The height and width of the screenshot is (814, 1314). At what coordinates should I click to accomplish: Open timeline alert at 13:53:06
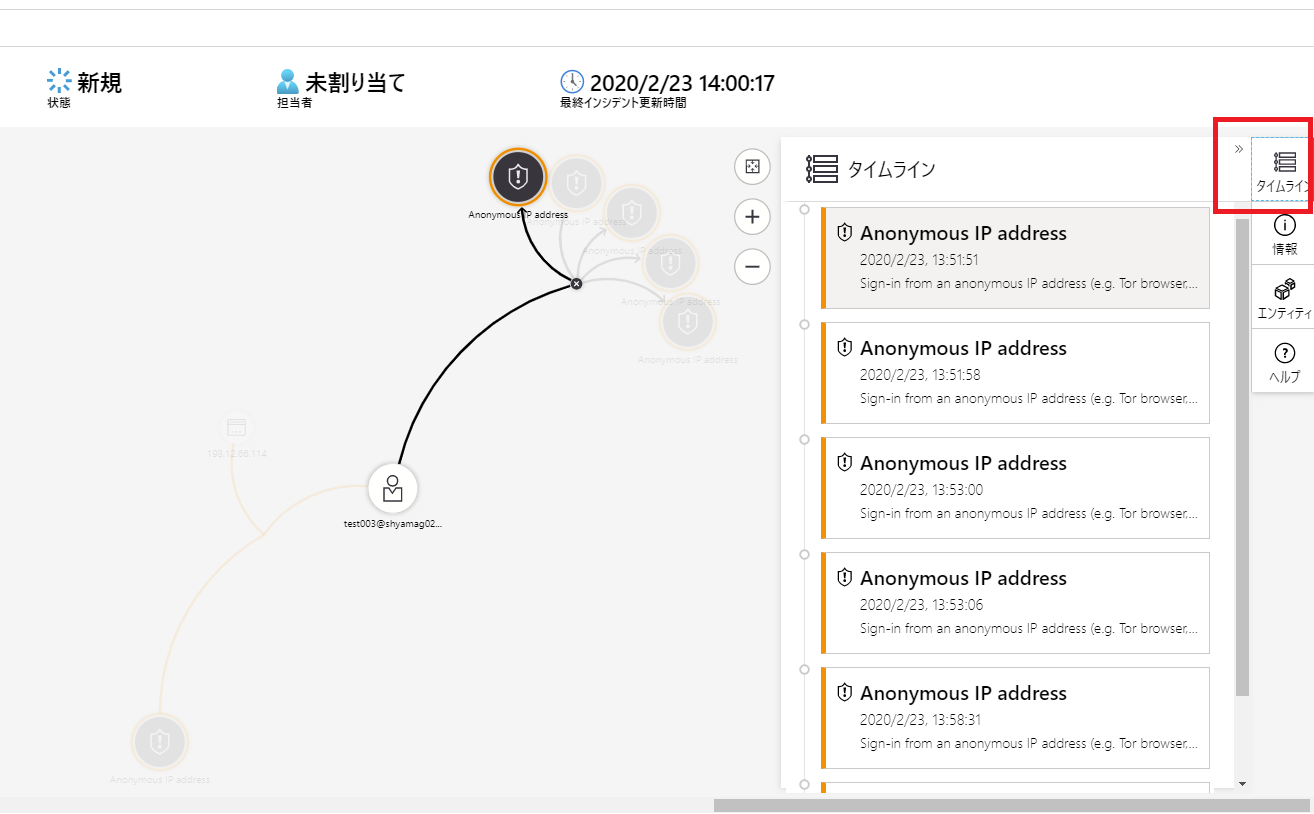coord(1015,603)
